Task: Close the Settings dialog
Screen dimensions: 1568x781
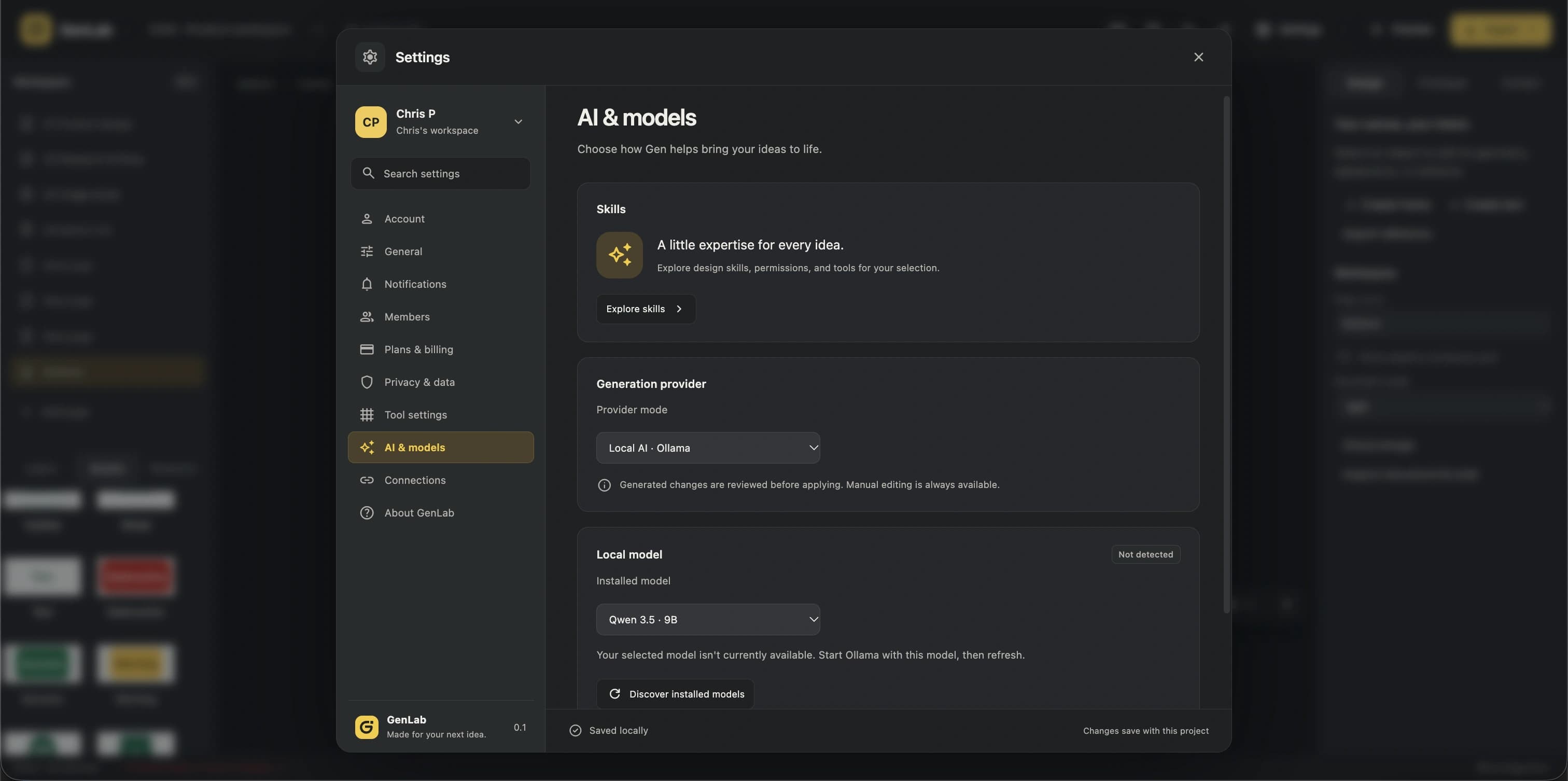Action: 1198,57
